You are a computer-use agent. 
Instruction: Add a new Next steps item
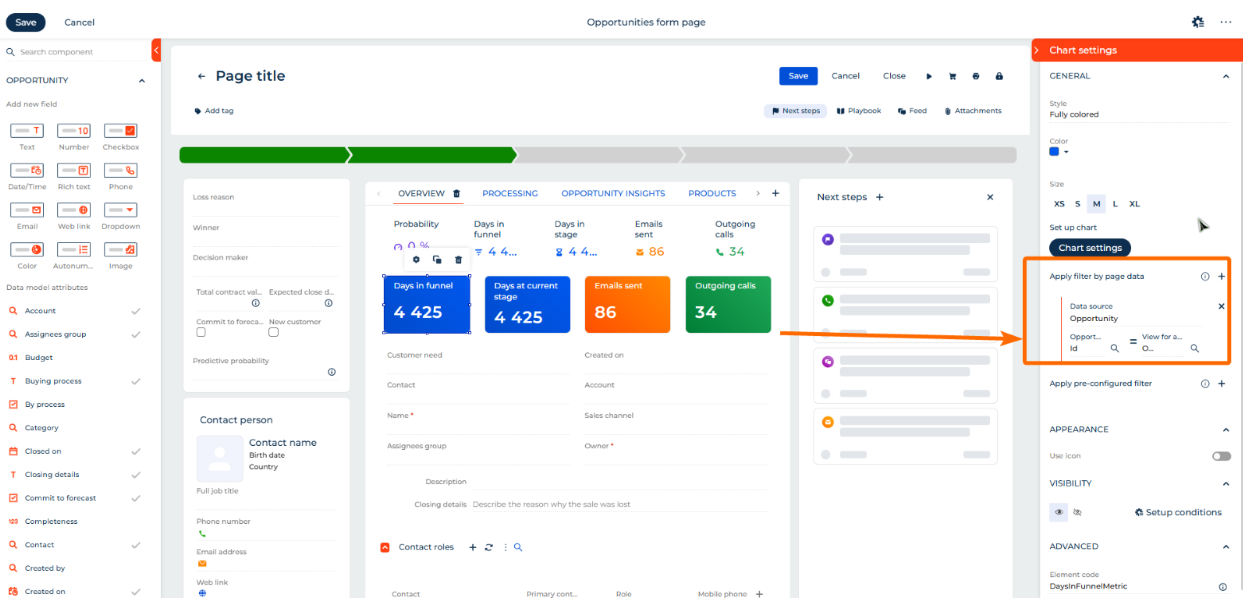pyautogui.click(x=880, y=197)
